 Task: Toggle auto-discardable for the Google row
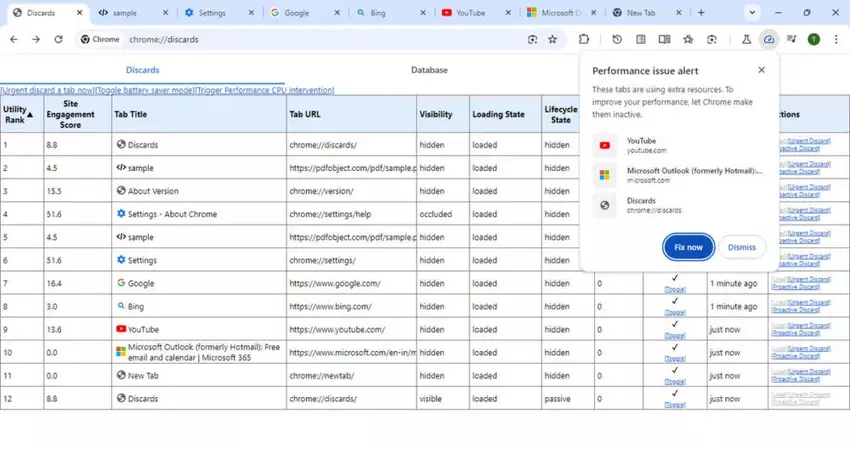[674, 289]
